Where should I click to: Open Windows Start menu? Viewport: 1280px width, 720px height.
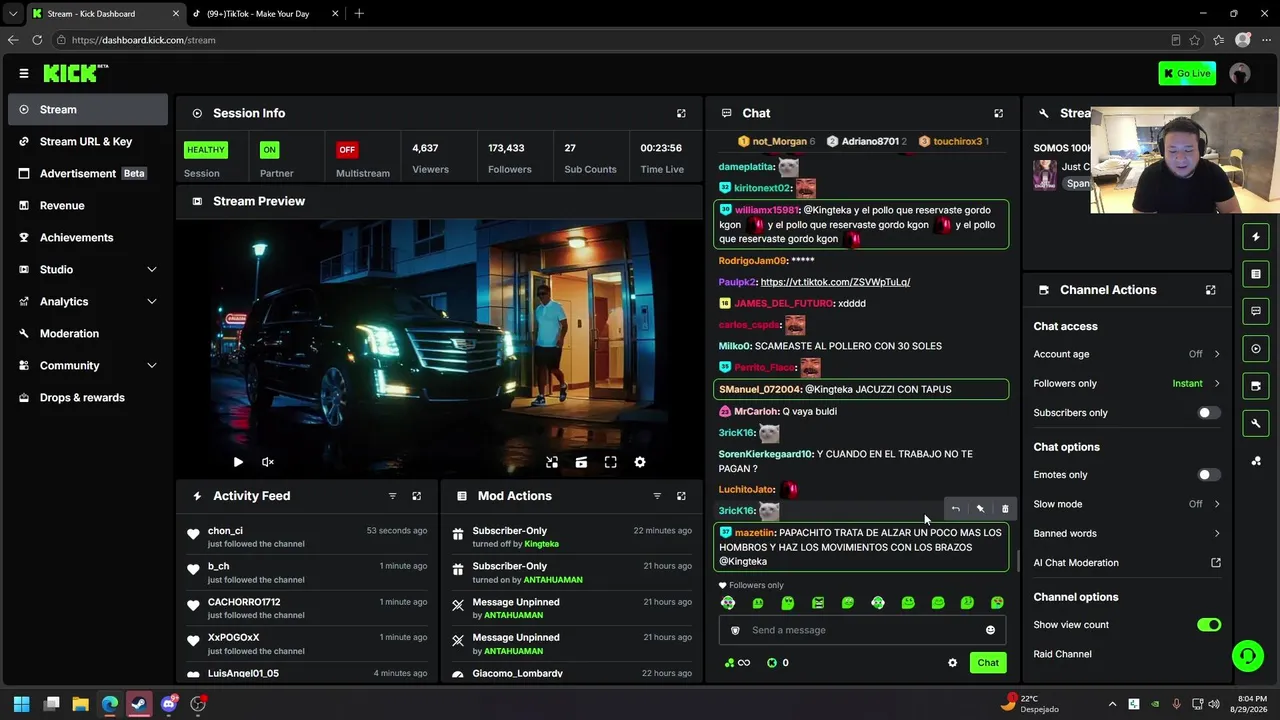(x=22, y=704)
